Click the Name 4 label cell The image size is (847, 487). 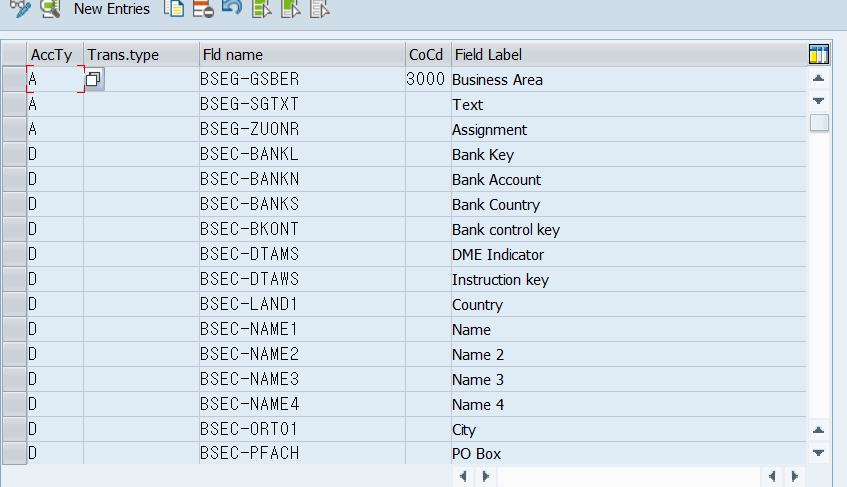coord(629,404)
